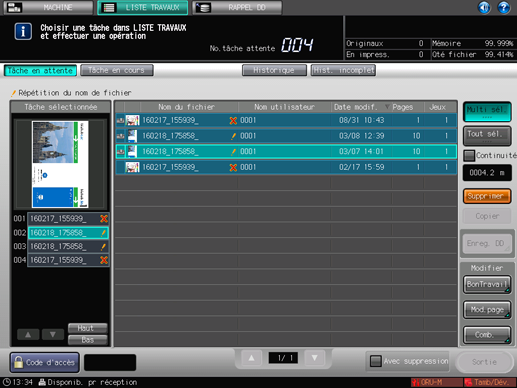The image size is (517, 388).
Task: Click print status icon of 03/08 job row
Action: pyautogui.click(x=120, y=136)
